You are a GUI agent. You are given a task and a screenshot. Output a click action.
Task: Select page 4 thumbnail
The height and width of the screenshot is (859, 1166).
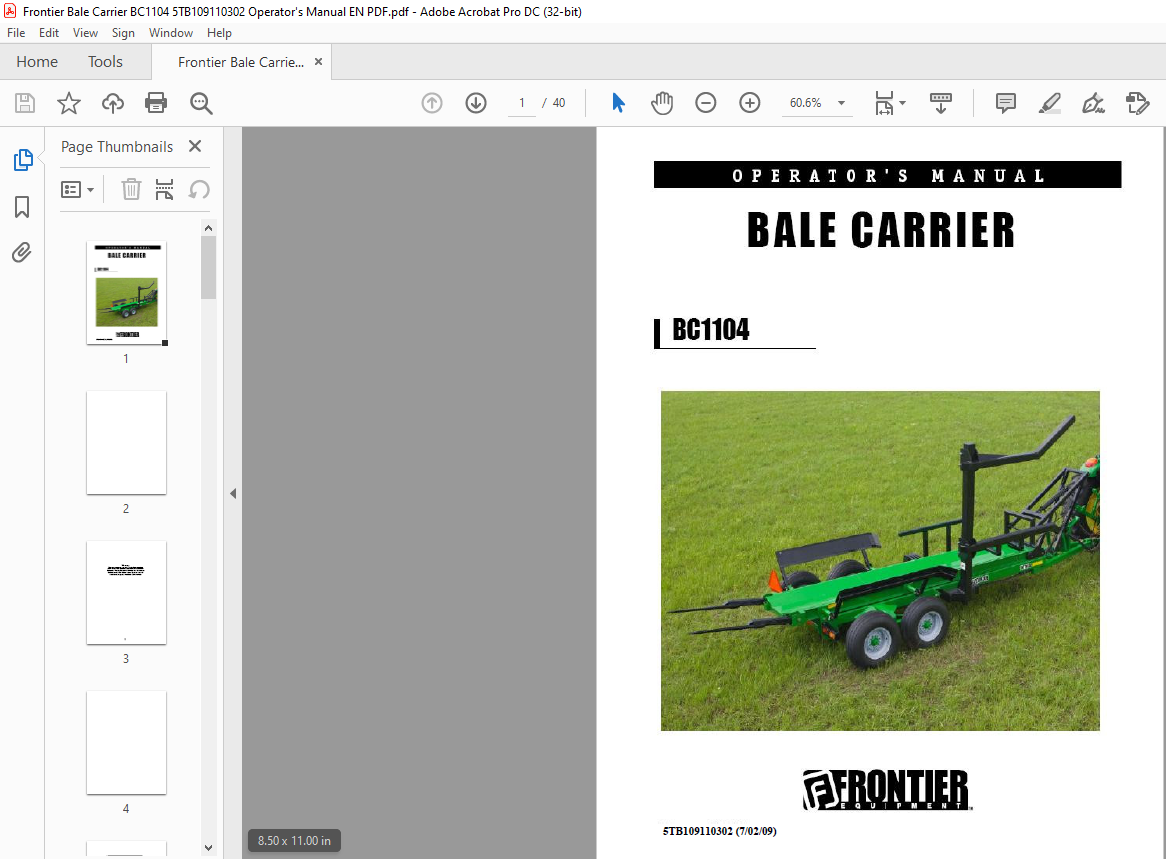[x=126, y=742]
